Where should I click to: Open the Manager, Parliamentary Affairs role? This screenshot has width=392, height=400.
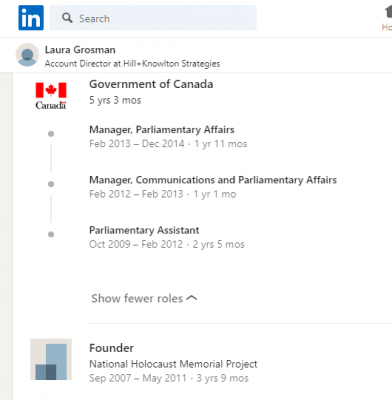point(162,130)
